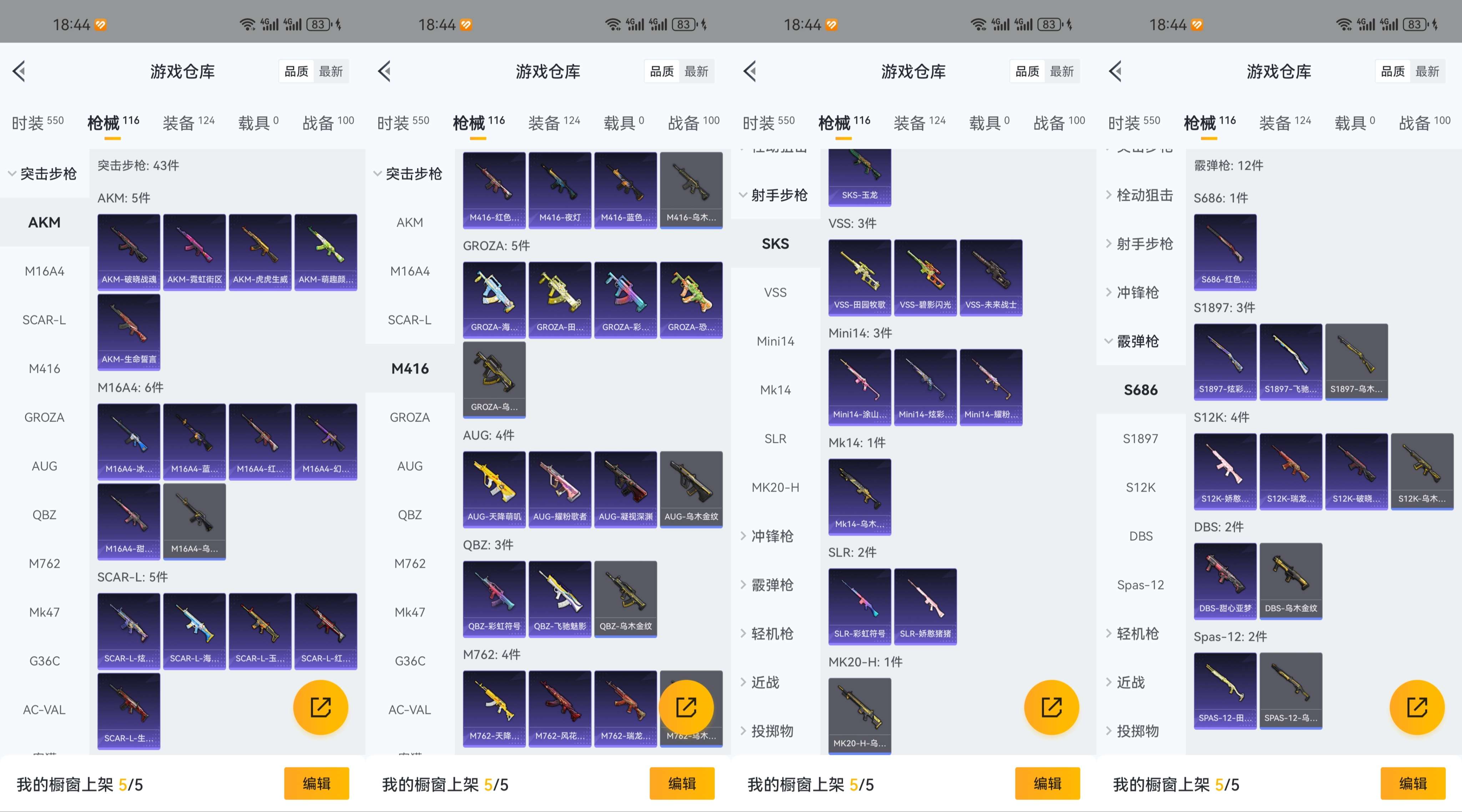Select MK20-H in the sidebar list
Image resolution: width=1462 pixels, height=812 pixels.
tap(775, 488)
